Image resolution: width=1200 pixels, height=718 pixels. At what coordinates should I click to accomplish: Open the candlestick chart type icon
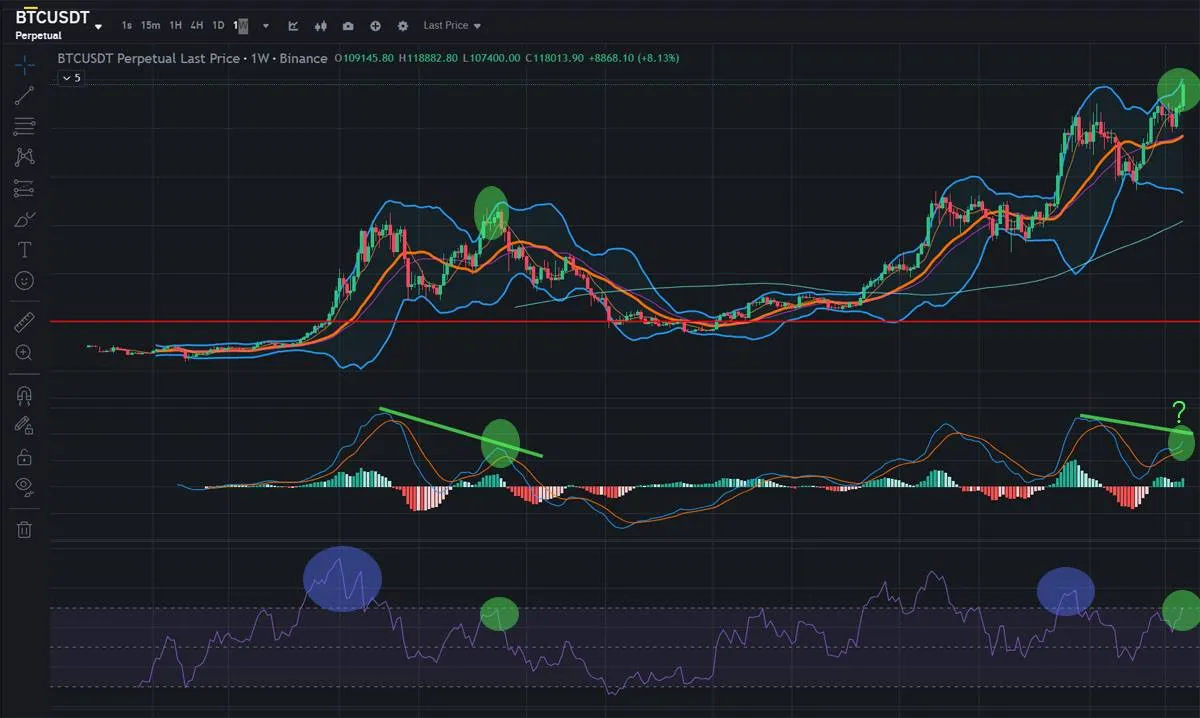pyautogui.click(x=320, y=25)
